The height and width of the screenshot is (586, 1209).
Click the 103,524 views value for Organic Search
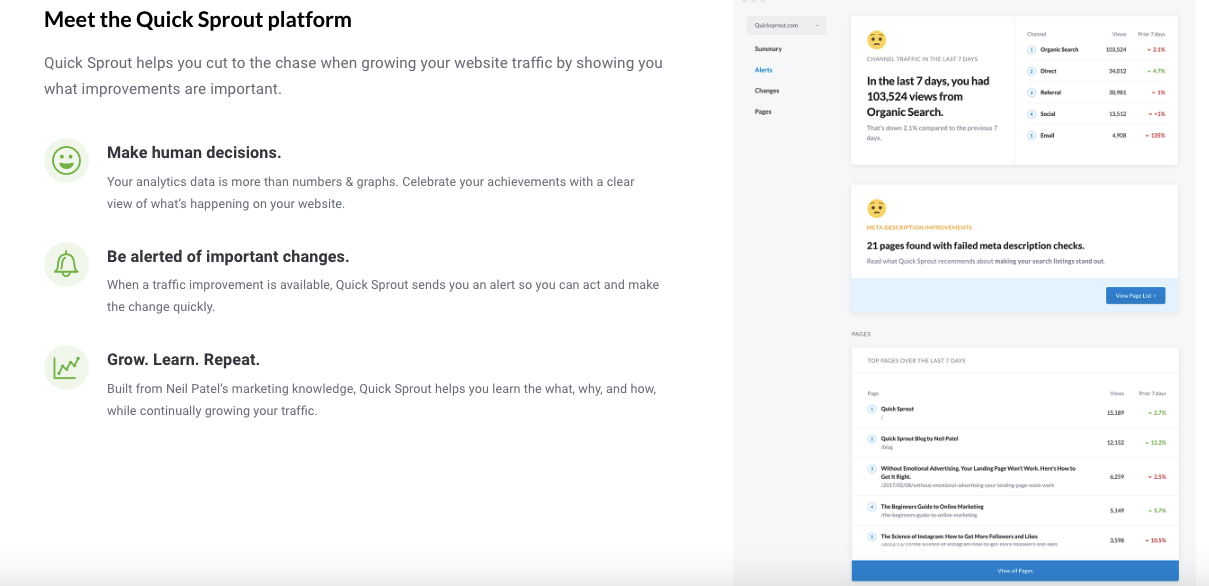[x=1116, y=49]
